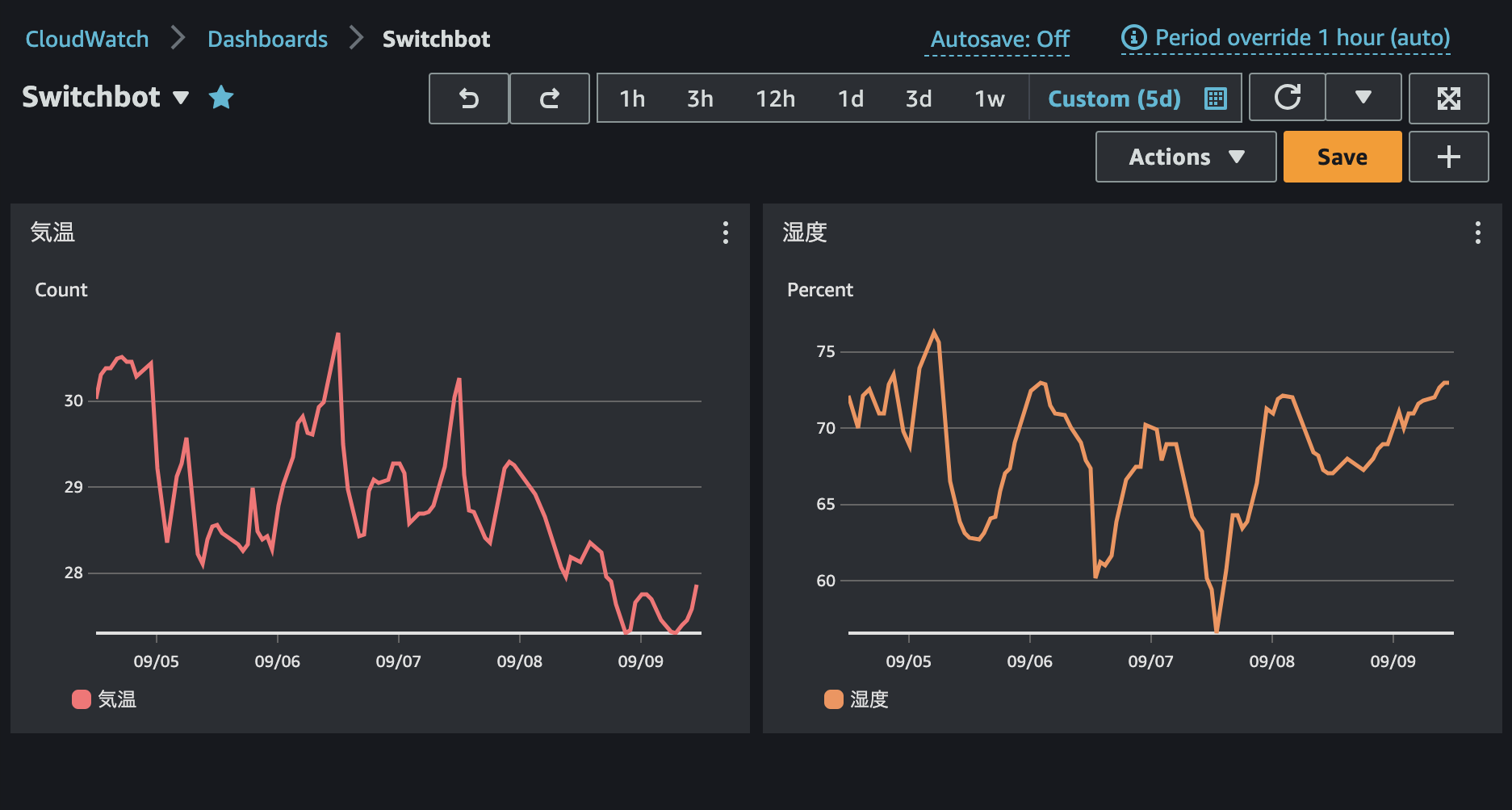This screenshot has width=1512, height=810.
Task: Save the dashboard
Action: (x=1342, y=157)
